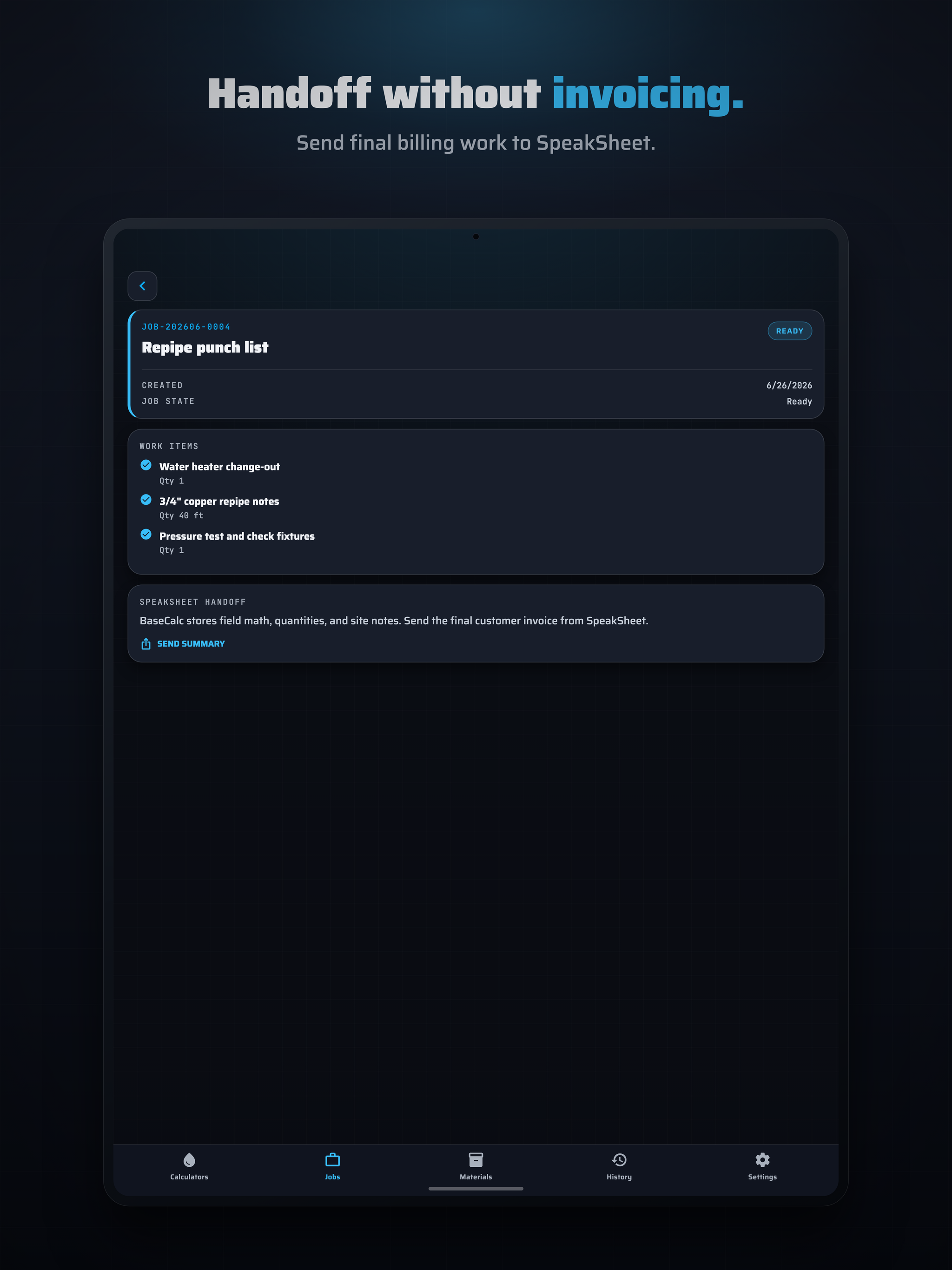Image resolution: width=952 pixels, height=1270 pixels.
Task: Switch to the Materials tab label
Action: click(x=476, y=1177)
